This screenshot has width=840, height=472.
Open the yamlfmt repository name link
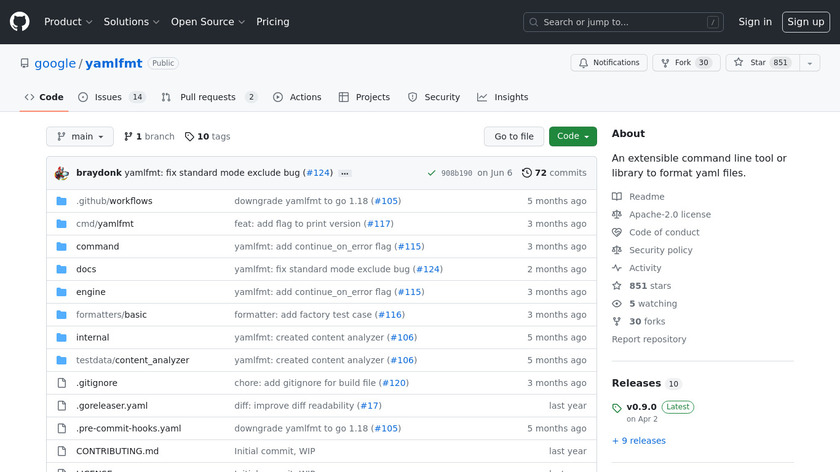pos(114,63)
